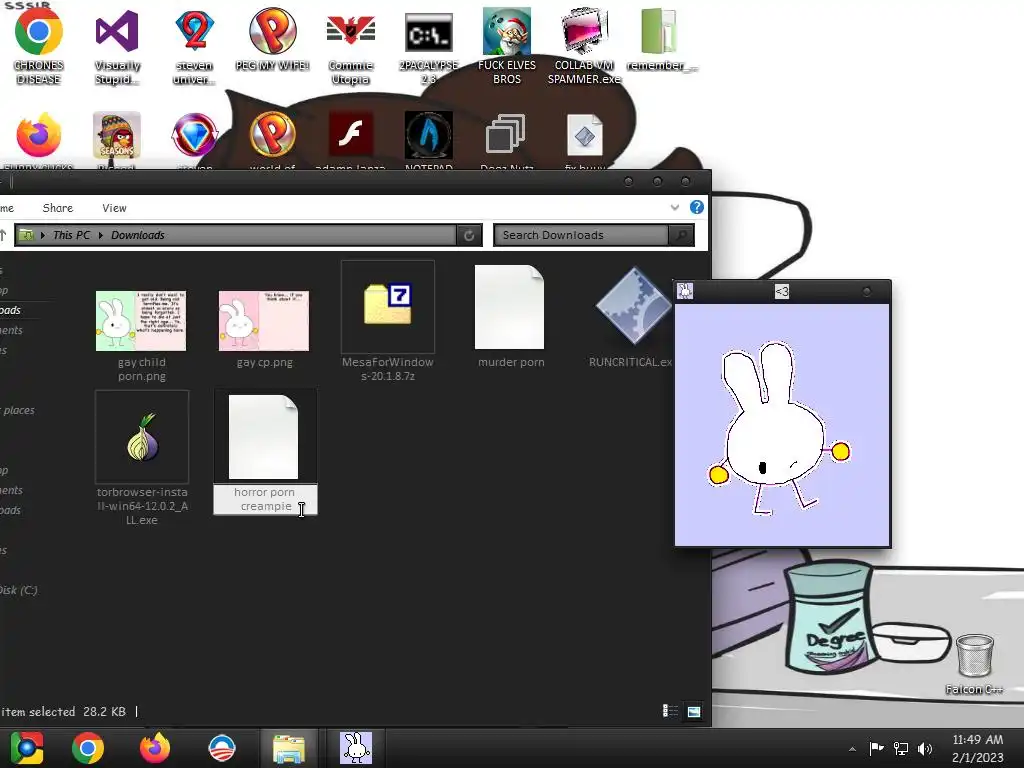1024x768 pixels.
Task: Click the status bar text 28.2 KB
Action: [x=104, y=711]
